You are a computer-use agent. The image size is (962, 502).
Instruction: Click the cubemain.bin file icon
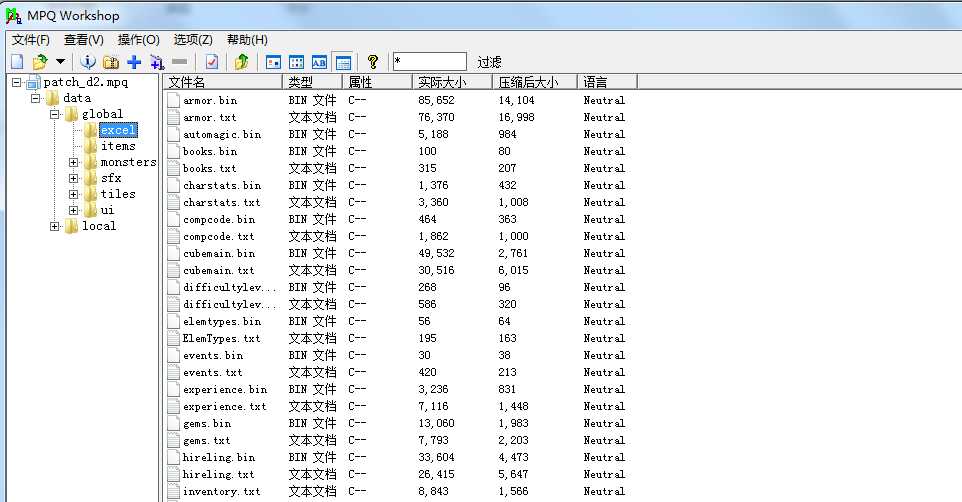[174, 253]
